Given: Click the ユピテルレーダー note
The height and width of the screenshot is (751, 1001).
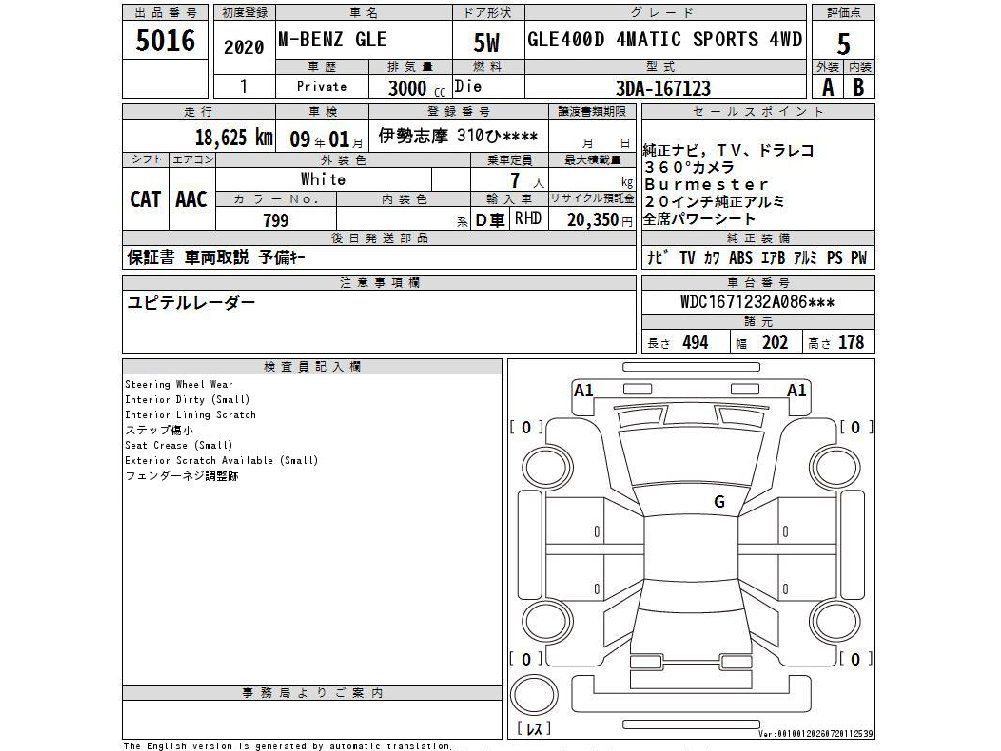Looking at the screenshot, I should coord(192,302).
